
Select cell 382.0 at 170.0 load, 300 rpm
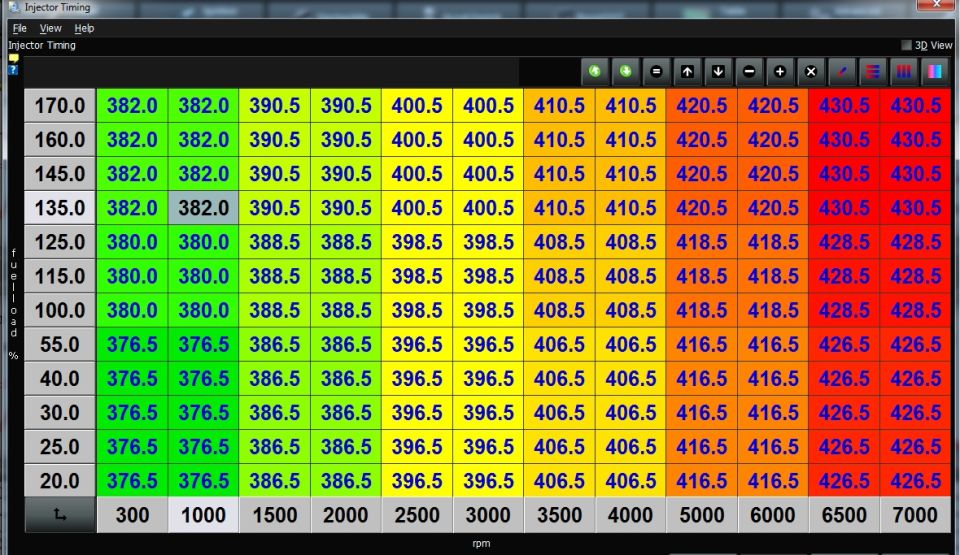pos(132,105)
